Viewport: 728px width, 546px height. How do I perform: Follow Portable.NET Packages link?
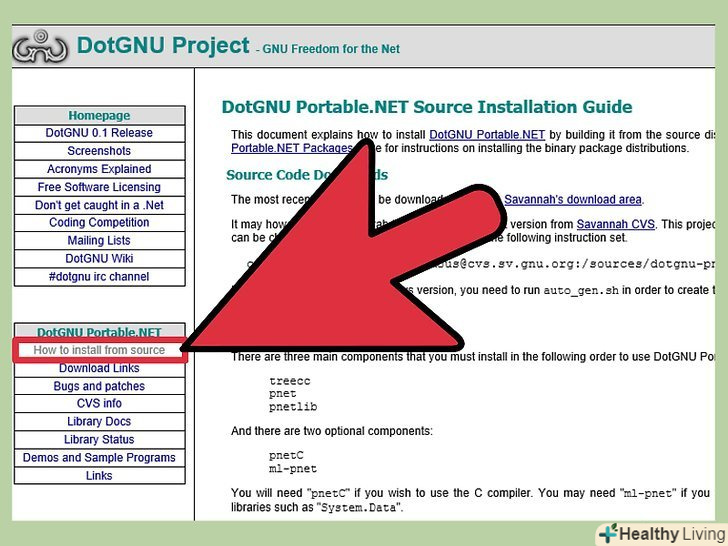(x=292, y=148)
